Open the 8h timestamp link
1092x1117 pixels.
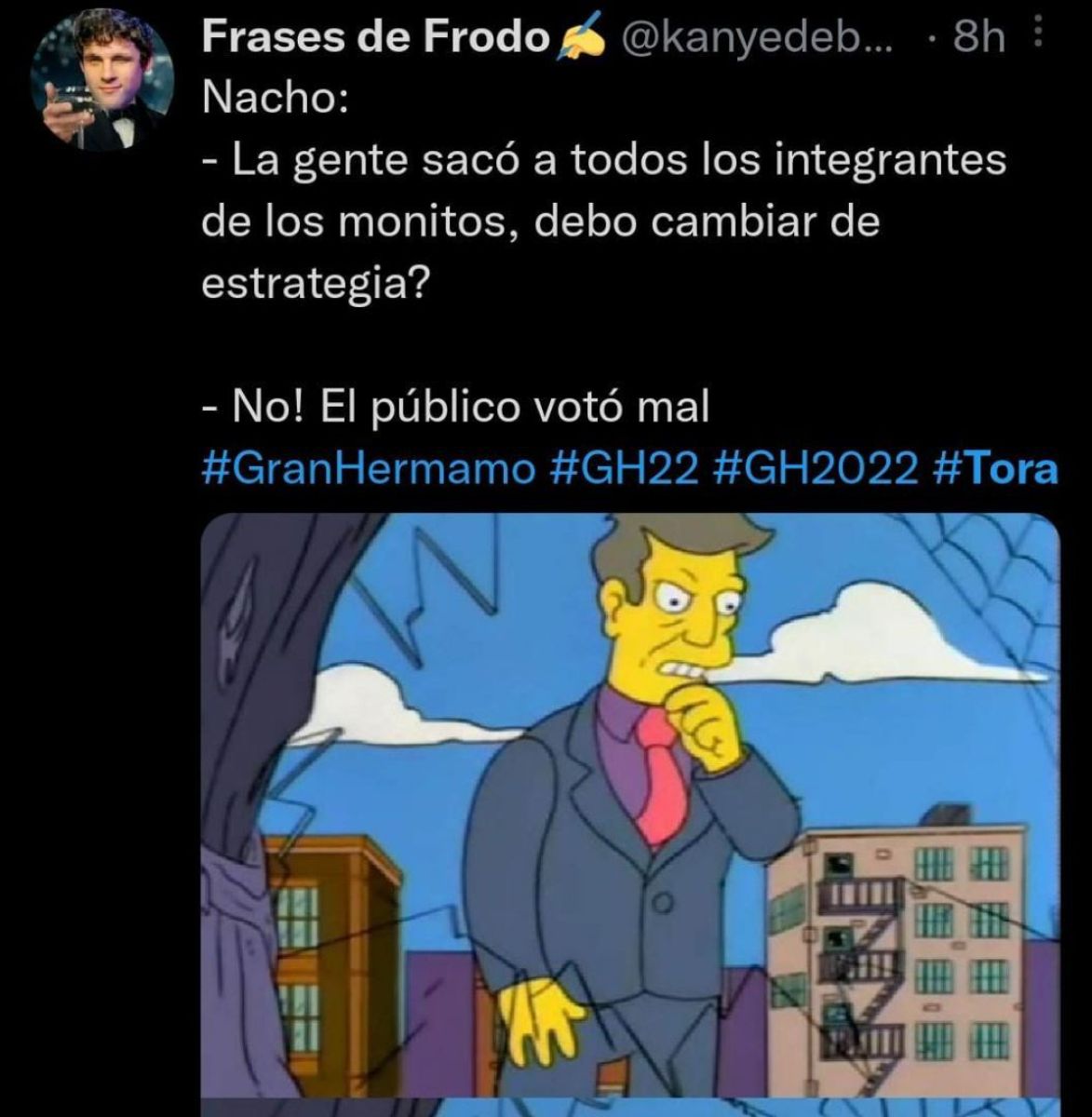(x=979, y=37)
